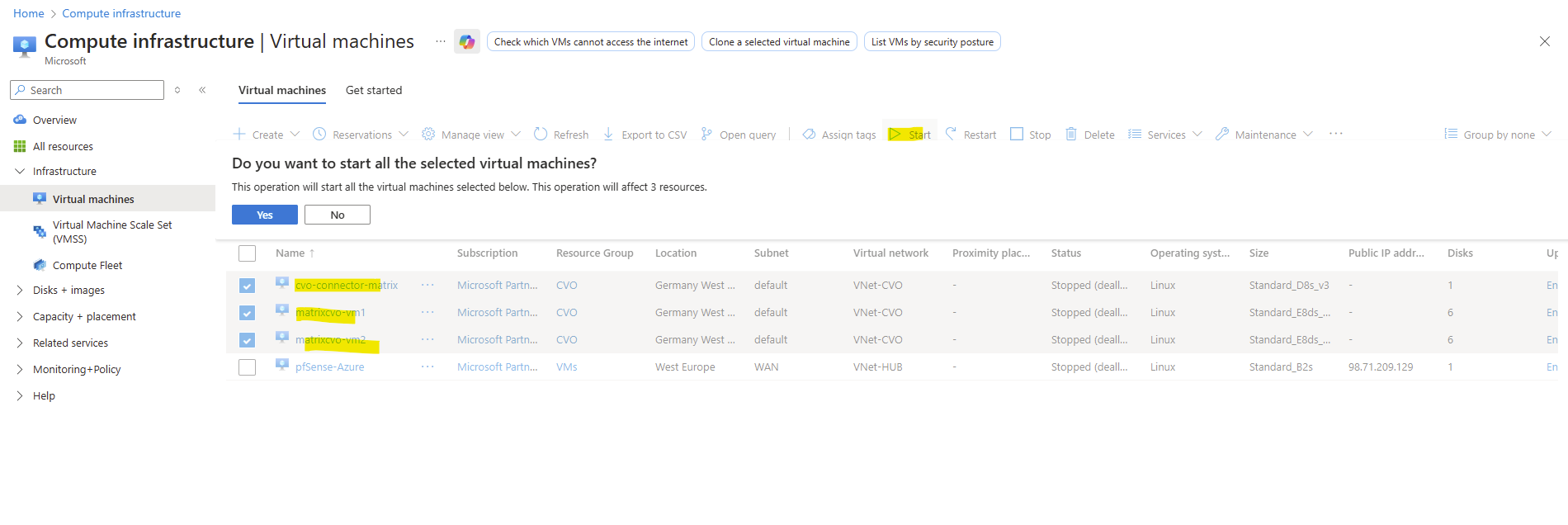Click the sidebar Search input field
Screen dimensions: 1568x525
tap(92, 90)
